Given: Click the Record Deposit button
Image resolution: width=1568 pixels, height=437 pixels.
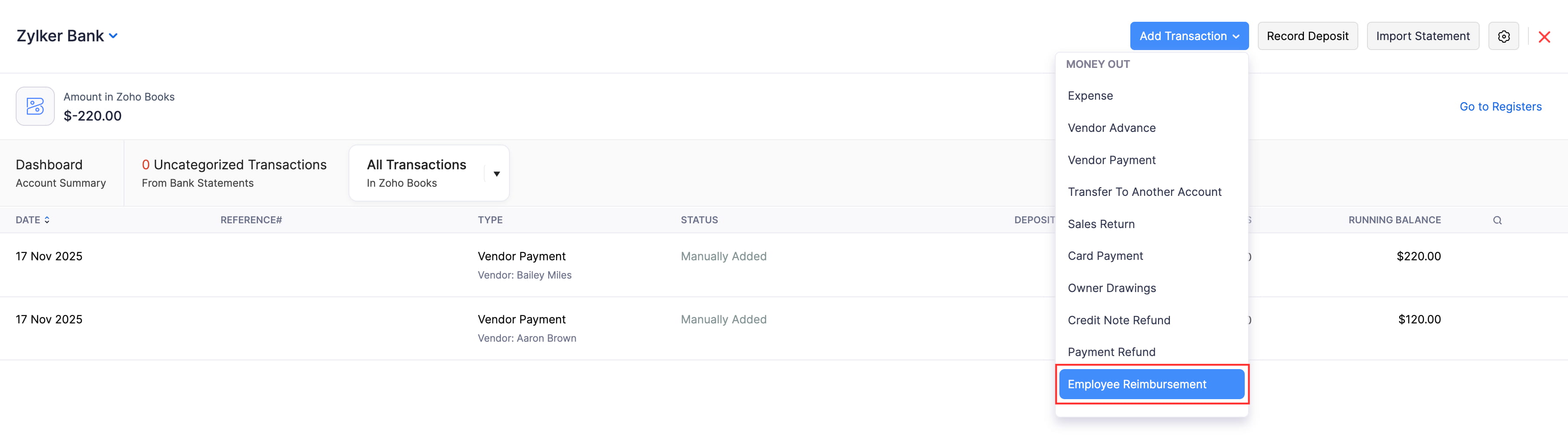Looking at the screenshot, I should coord(1307,36).
